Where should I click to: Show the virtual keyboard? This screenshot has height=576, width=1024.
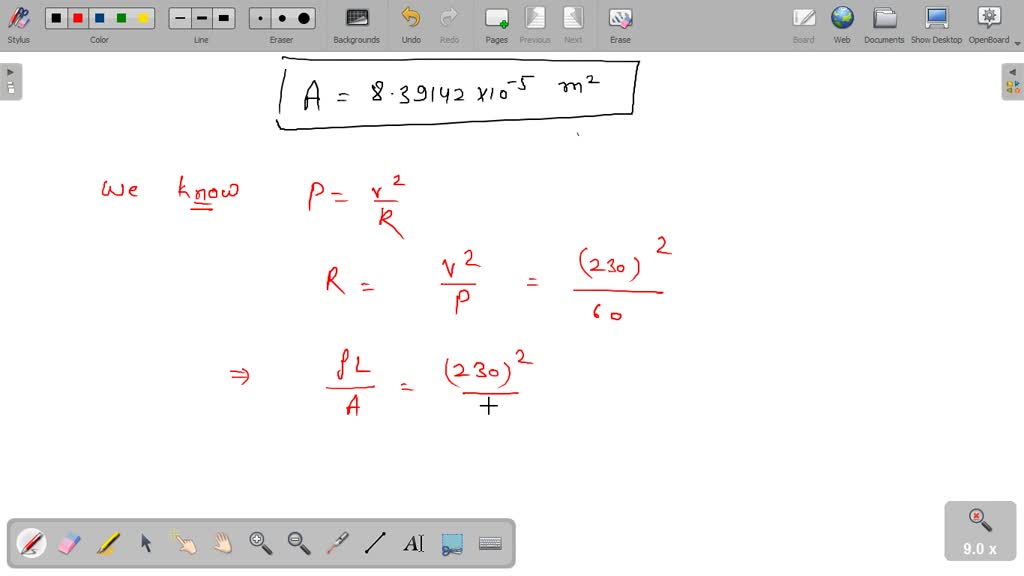490,543
